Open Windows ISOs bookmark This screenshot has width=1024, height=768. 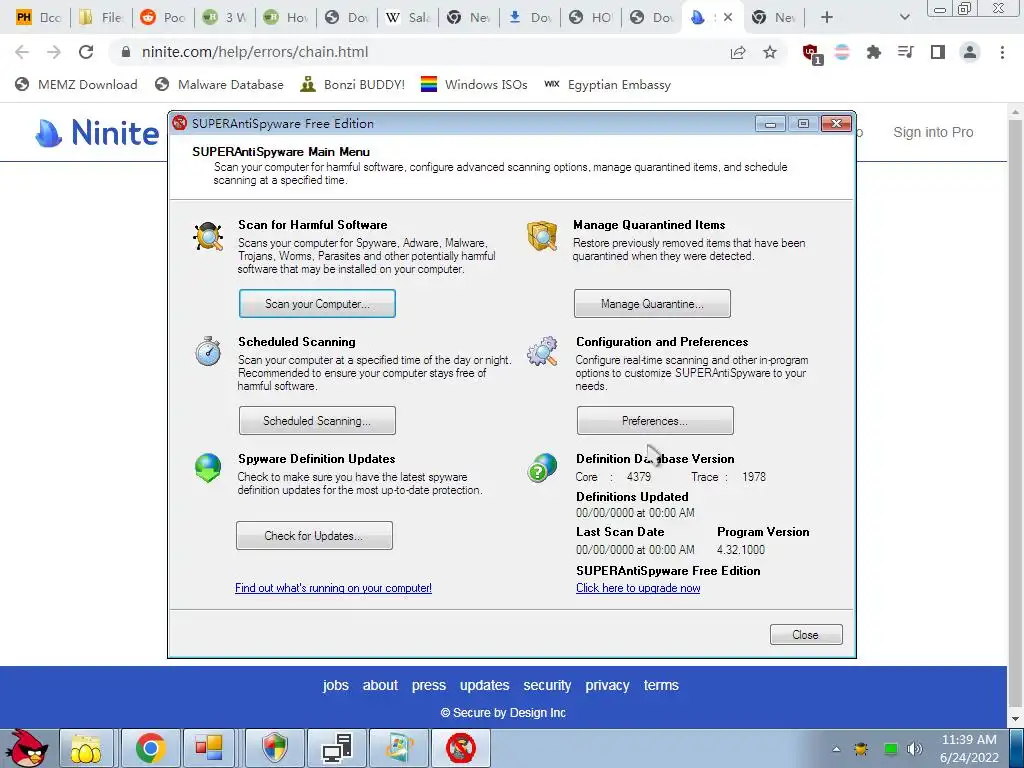click(473, 84)
